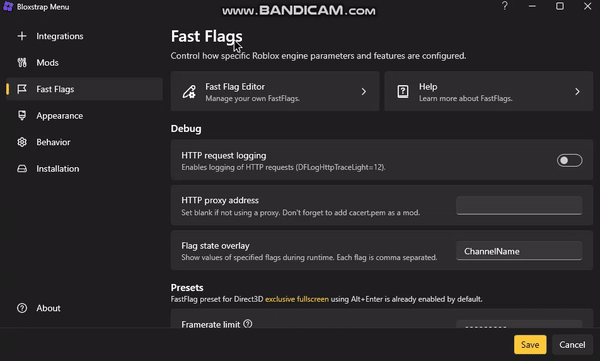Click the Flag state overlay label
Viewport: 600px width, 361px height.
(x=215, y=245)
